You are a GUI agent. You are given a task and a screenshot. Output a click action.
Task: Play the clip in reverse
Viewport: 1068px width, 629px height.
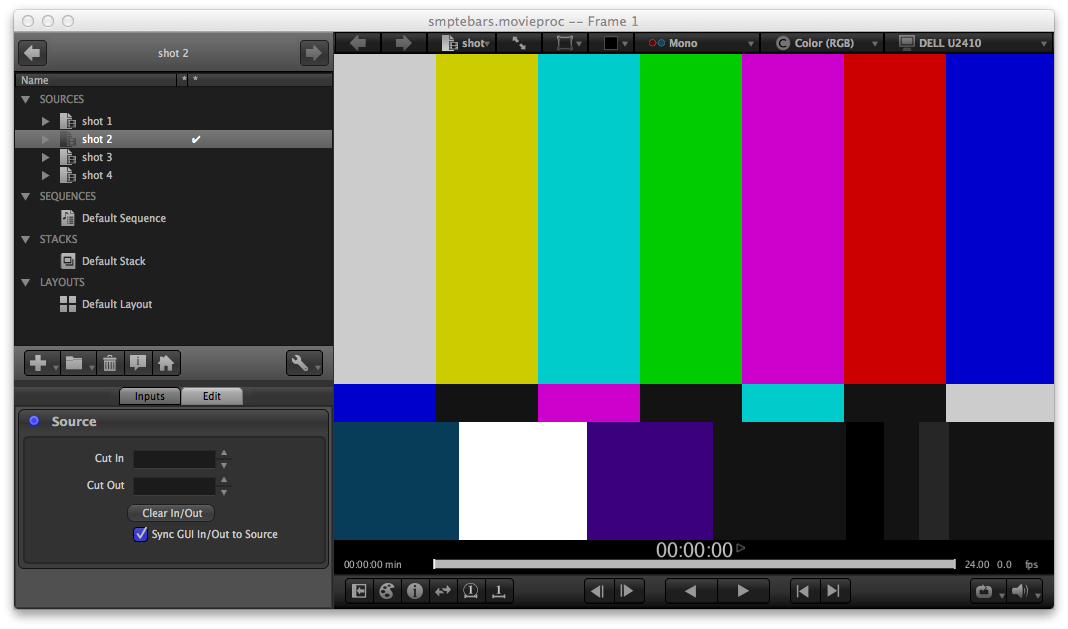coord(691,591)
